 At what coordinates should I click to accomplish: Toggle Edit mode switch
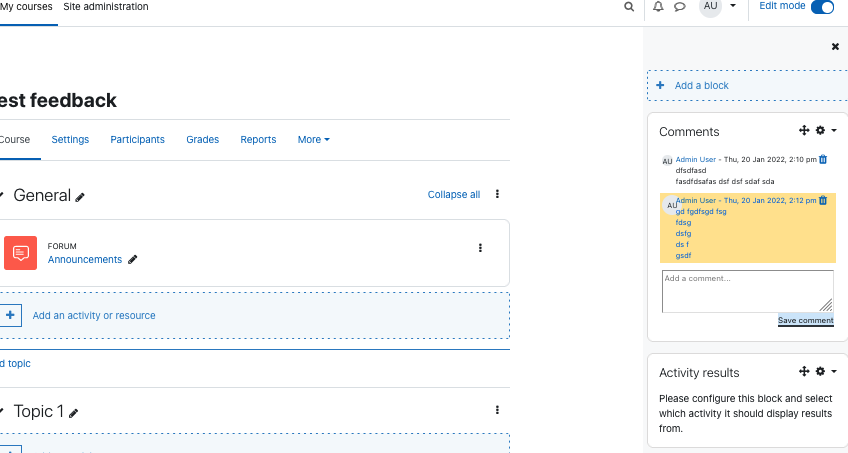tap(823, 7)
